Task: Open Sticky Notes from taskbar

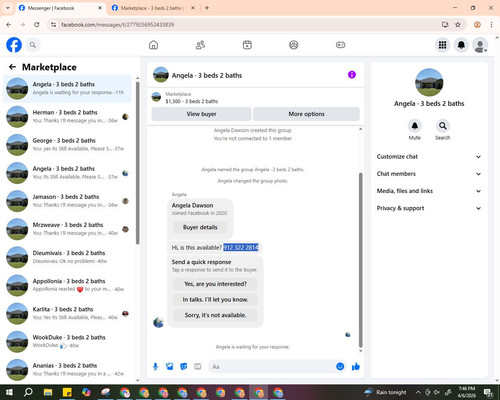Action: pos(67,392)
